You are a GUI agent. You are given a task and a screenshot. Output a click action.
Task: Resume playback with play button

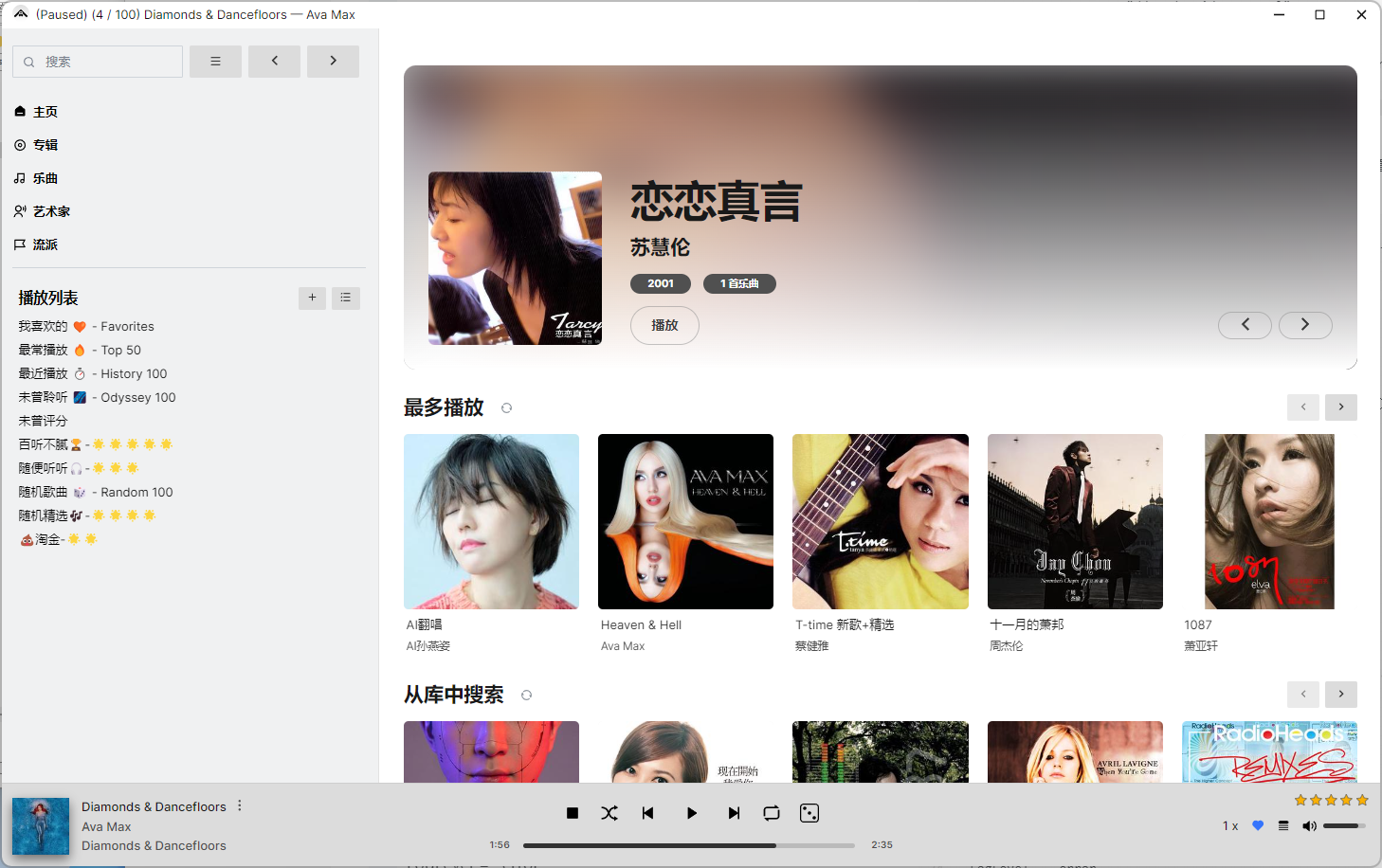point(692,813)
